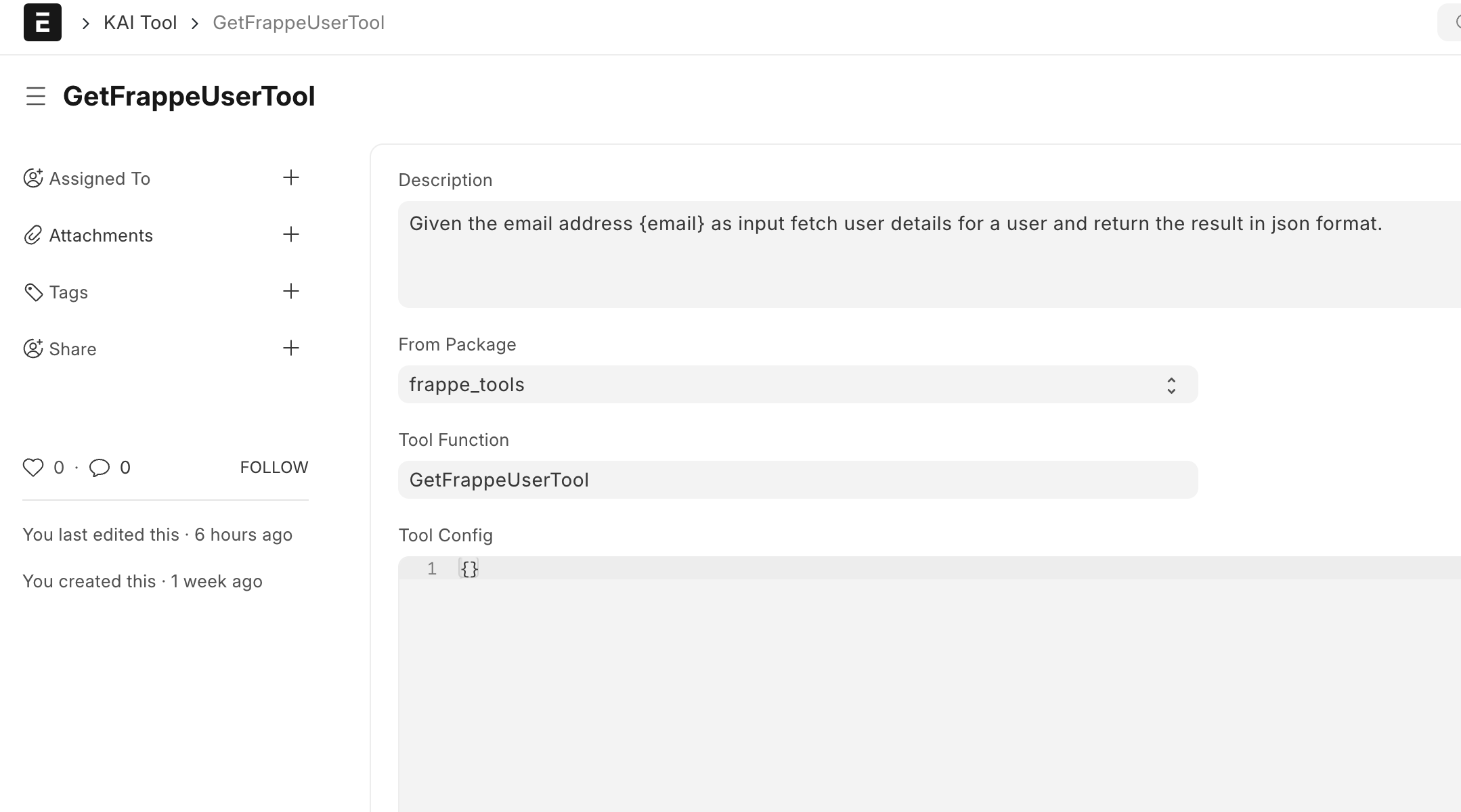This screenshot has width=1461, height=812.
Task: Add an assignee with plus icon
Action: point(291,178)
